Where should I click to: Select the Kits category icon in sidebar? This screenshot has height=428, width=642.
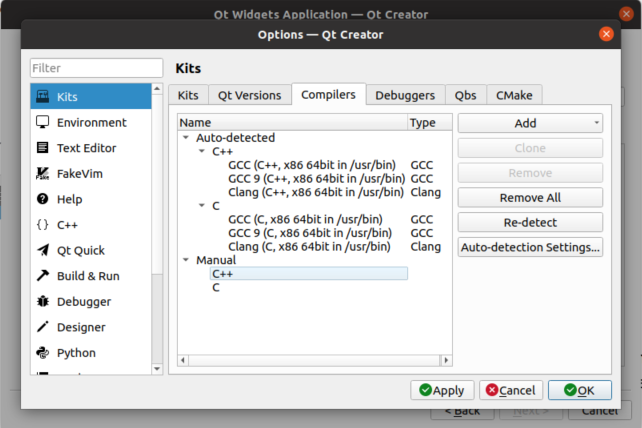point(43,96)
